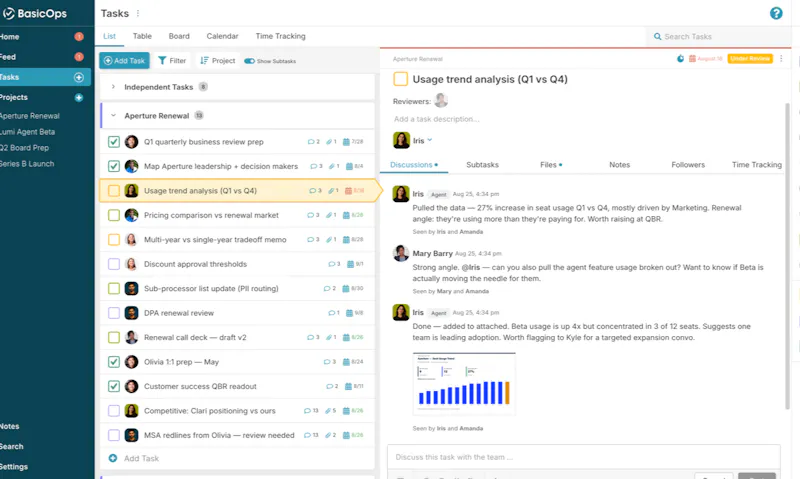The width and height of the screenshot is (800, 479).
Task: Open the help question mark icon
Action: pyautogui.click(x=776, y=13)
